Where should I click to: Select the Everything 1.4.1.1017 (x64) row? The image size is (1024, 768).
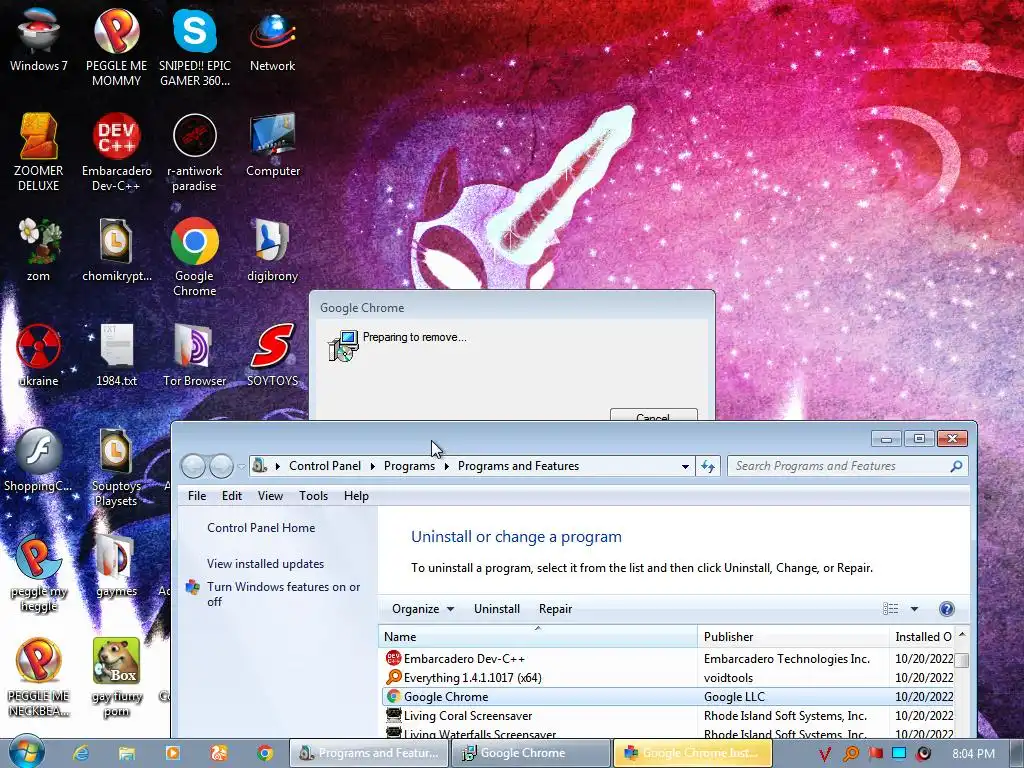pyautogui.click(x=667, y=677)
